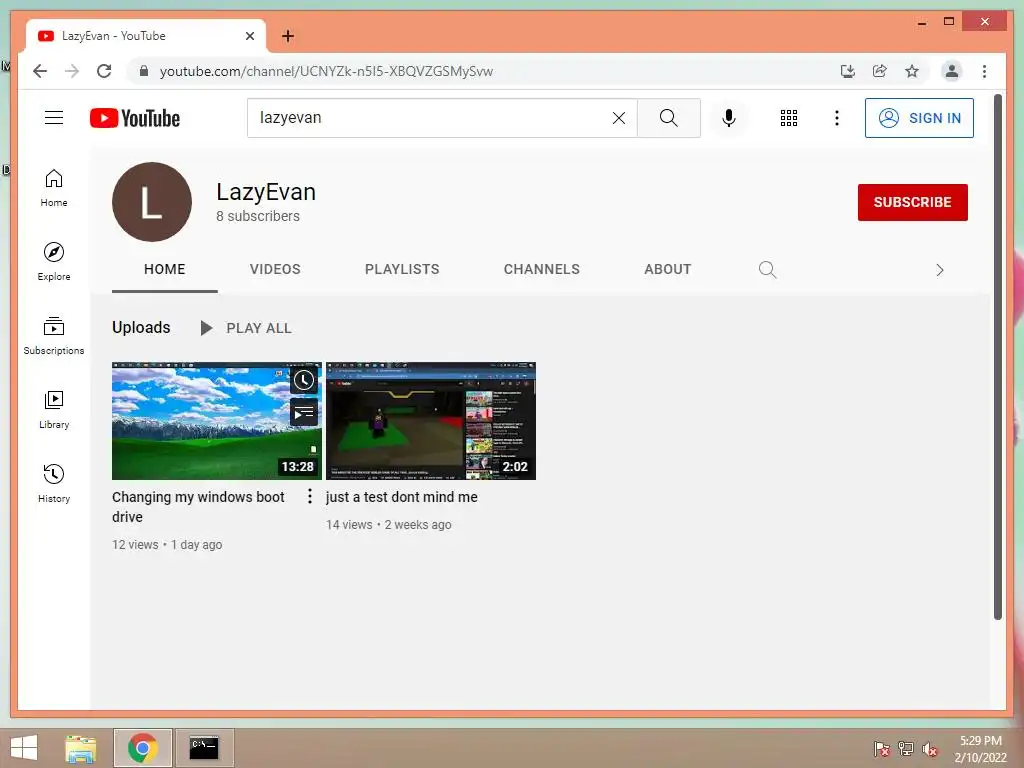Select the LazyEvan - YouTube browser tab
This screenshot has width=1024, height=768.
146,36
